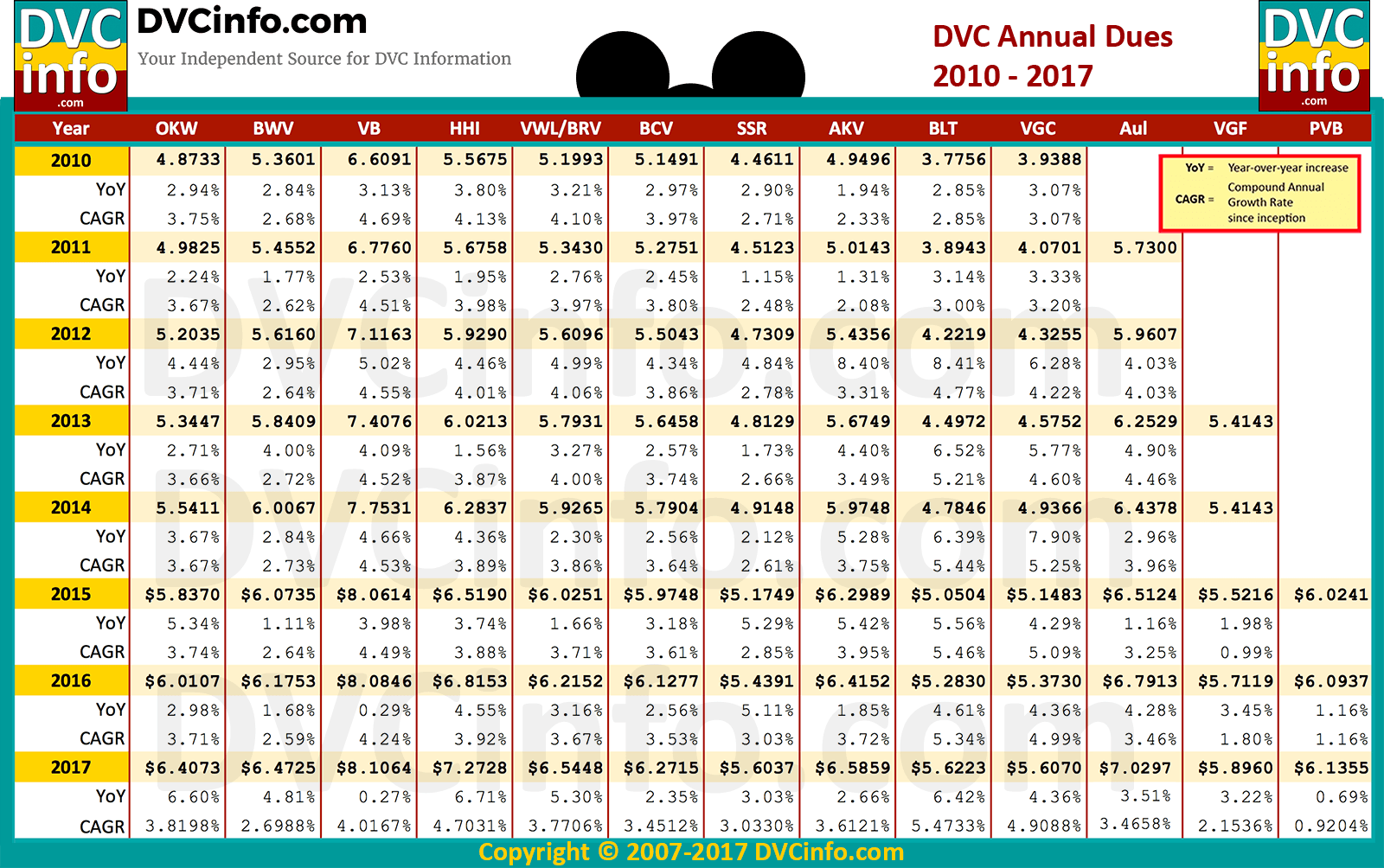This screenshot has width=1384, height=868.
Task: Click the OKW 2010 value 4.8733
Action: click(188, 160)
